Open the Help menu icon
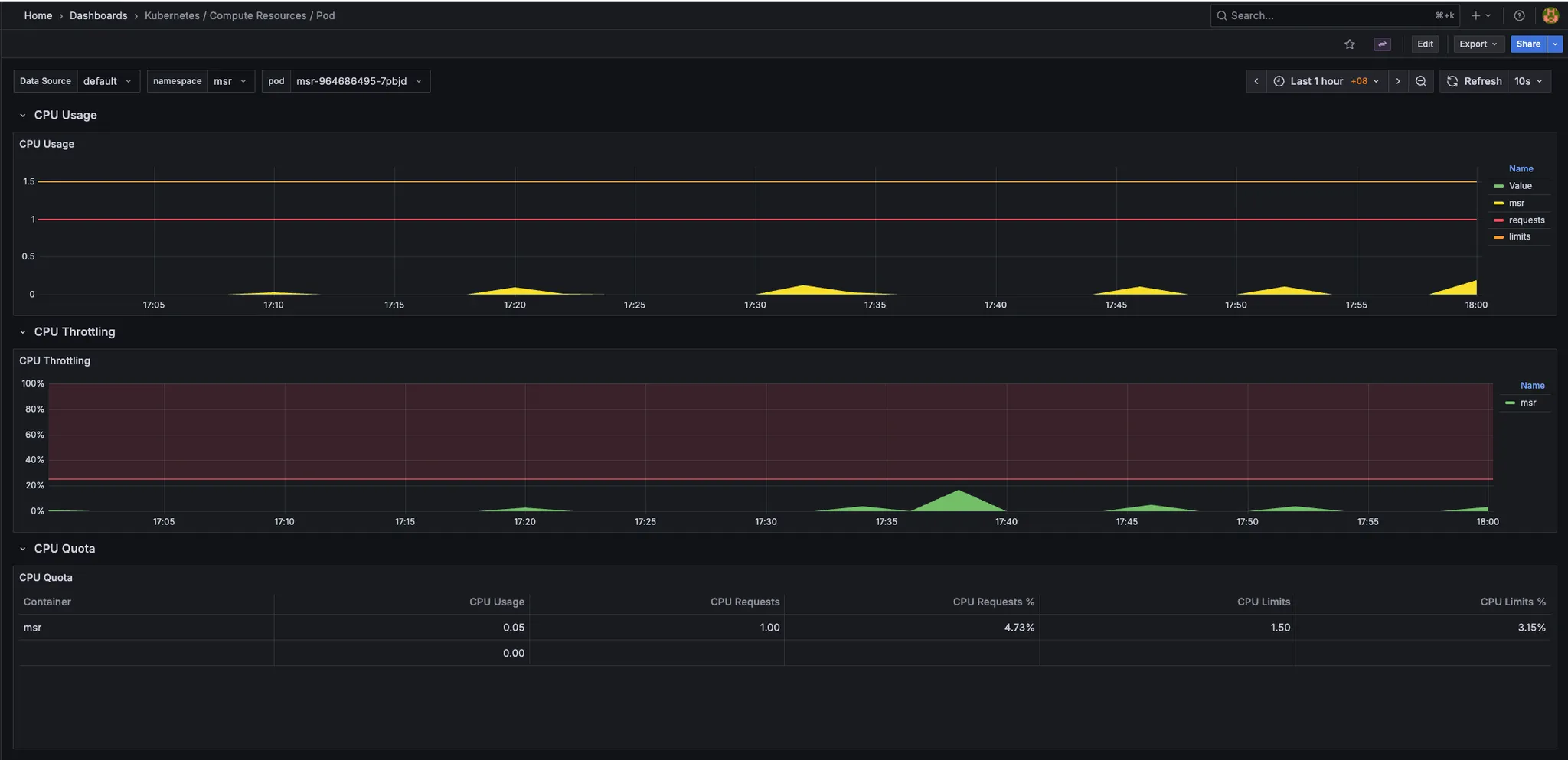The width and height of the screenshot is (1568, 760). click(x=1520, y=15)
